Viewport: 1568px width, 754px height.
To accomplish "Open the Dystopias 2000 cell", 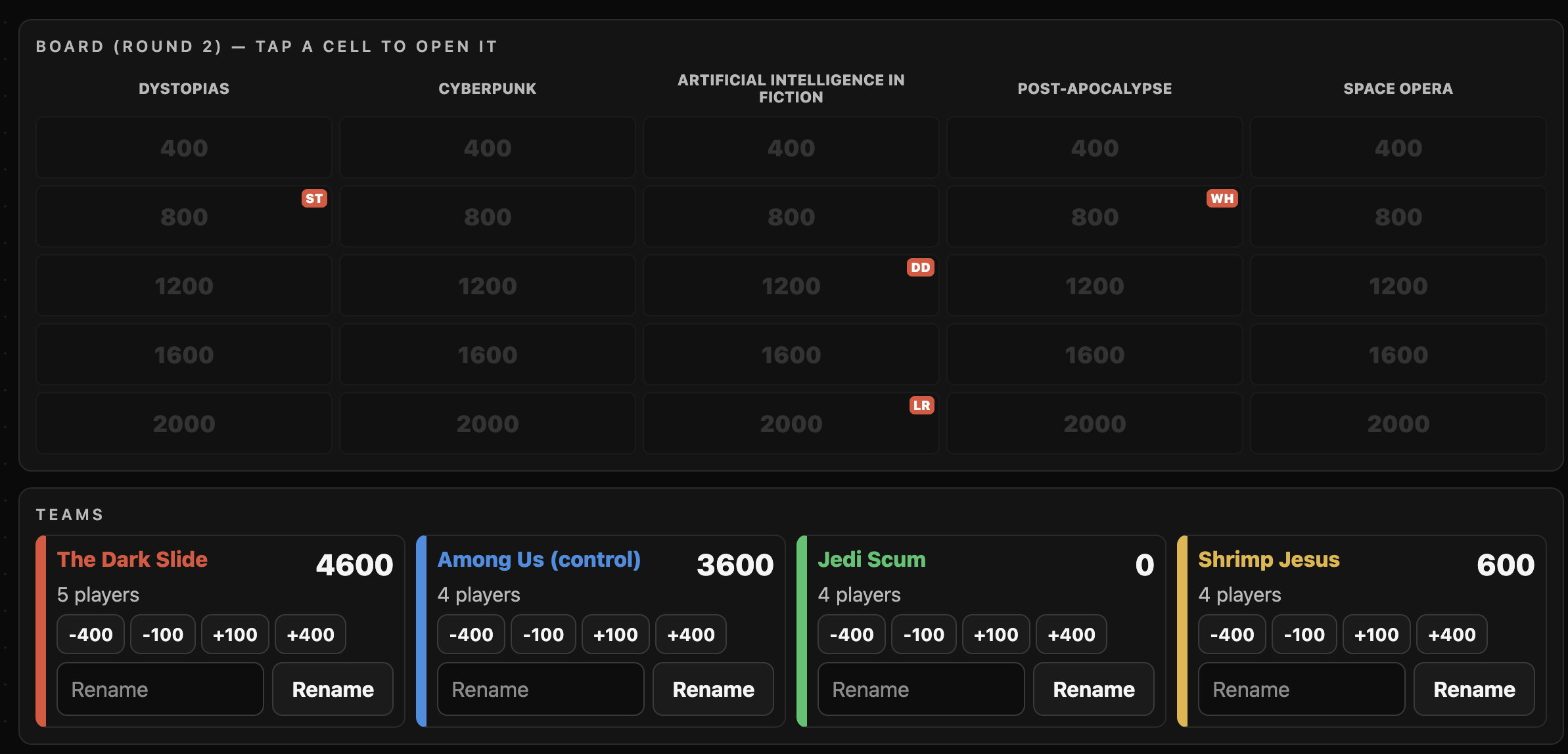I will 184,424.
